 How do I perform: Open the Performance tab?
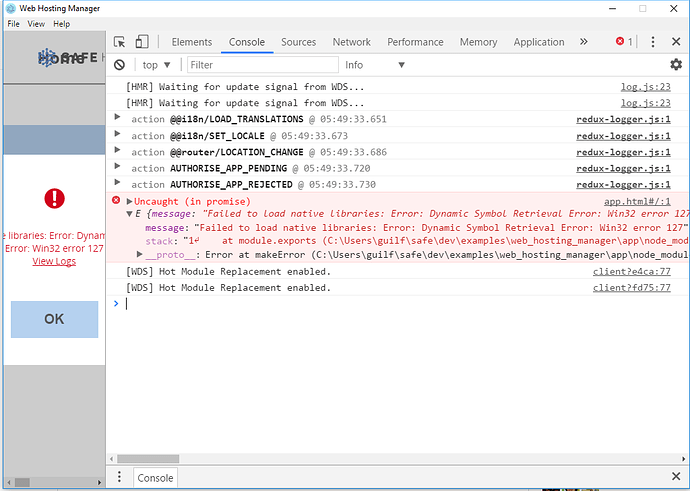pyautogui.click(x=415, y=42)
